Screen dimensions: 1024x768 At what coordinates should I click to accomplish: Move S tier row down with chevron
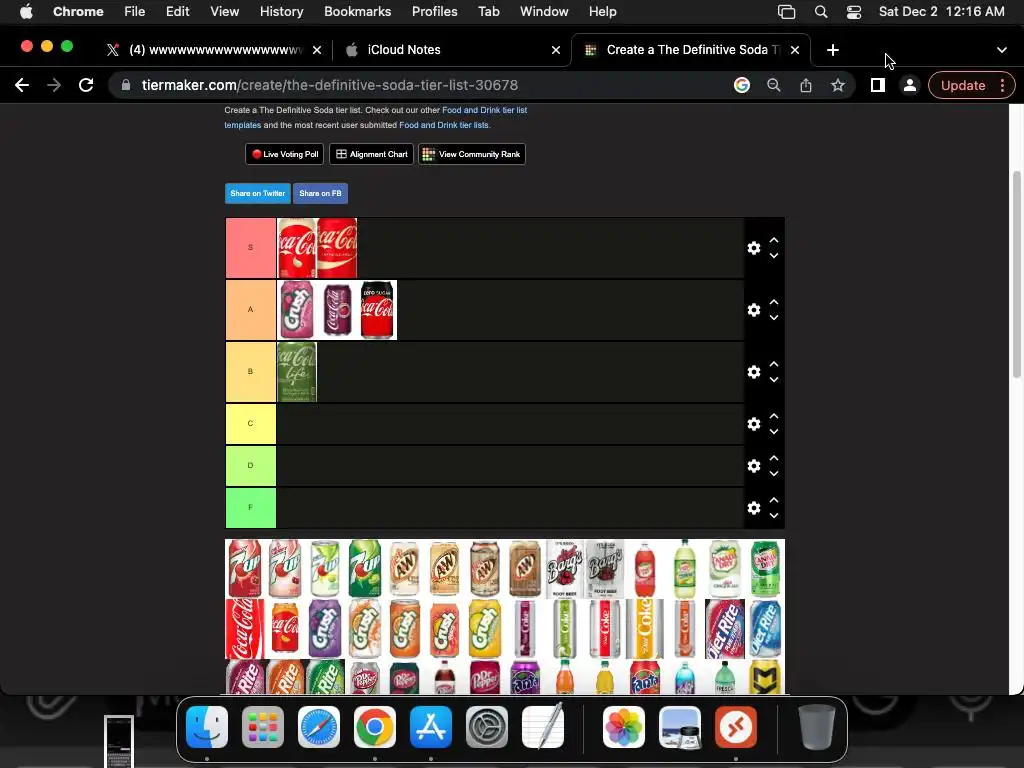click(x=774, y=256)
